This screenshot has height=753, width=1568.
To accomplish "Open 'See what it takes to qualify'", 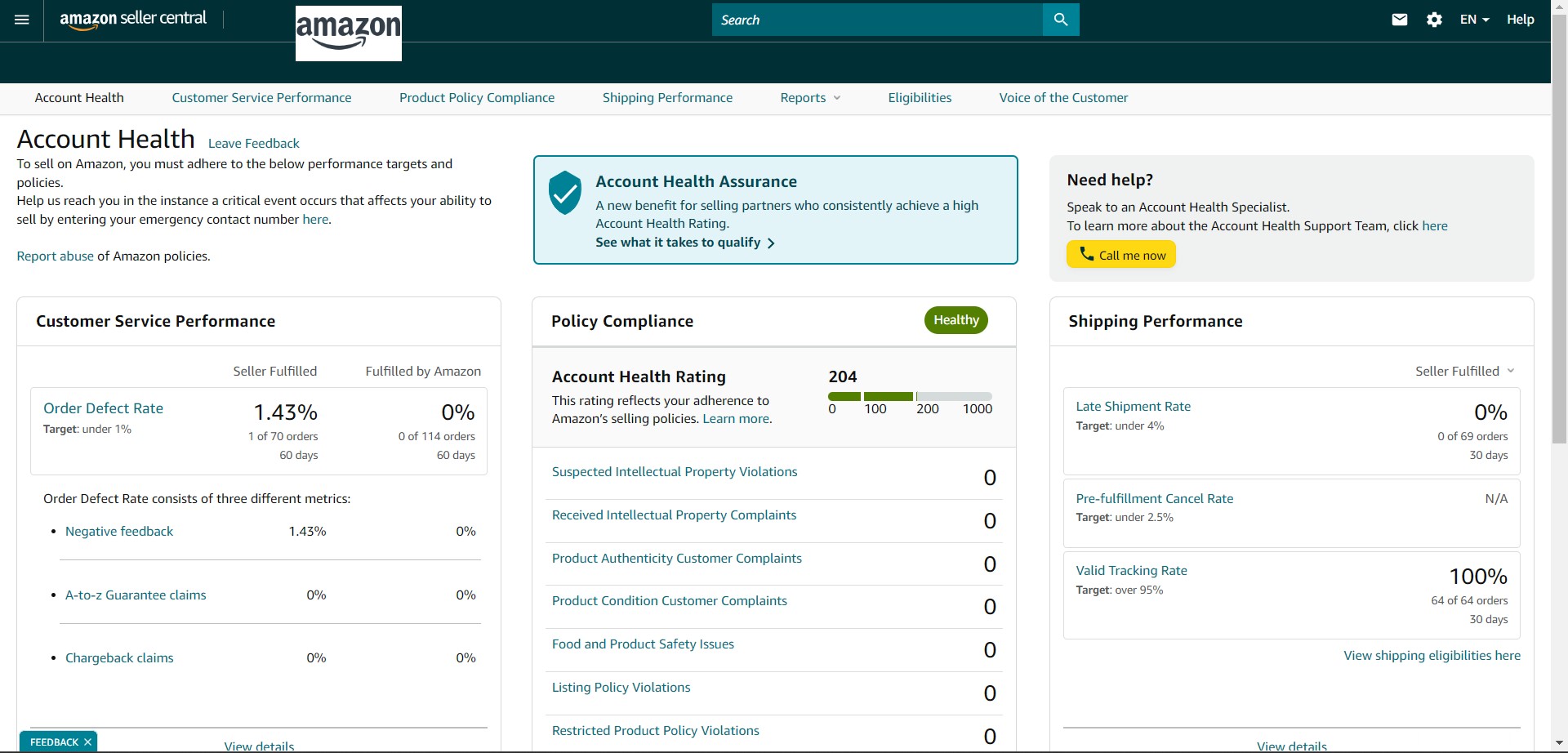I will [685, 243].
